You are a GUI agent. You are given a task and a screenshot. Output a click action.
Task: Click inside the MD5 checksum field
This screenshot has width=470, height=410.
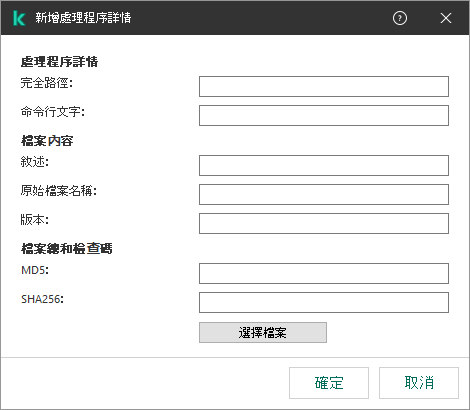click(x=324, y=274)
